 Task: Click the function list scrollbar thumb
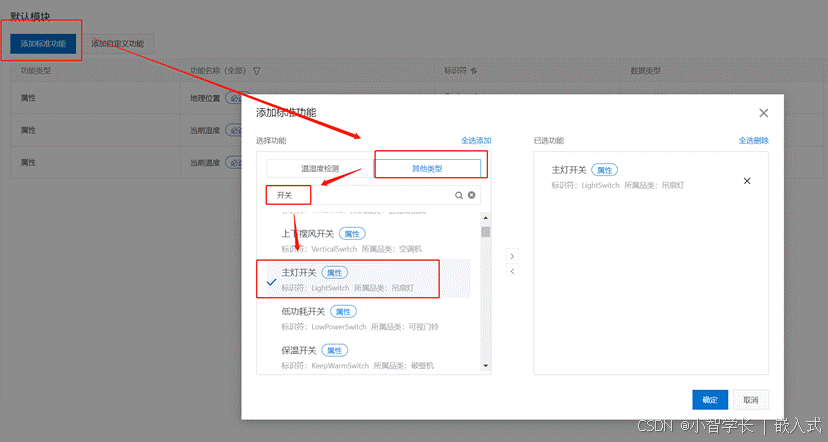coord(485,232)
